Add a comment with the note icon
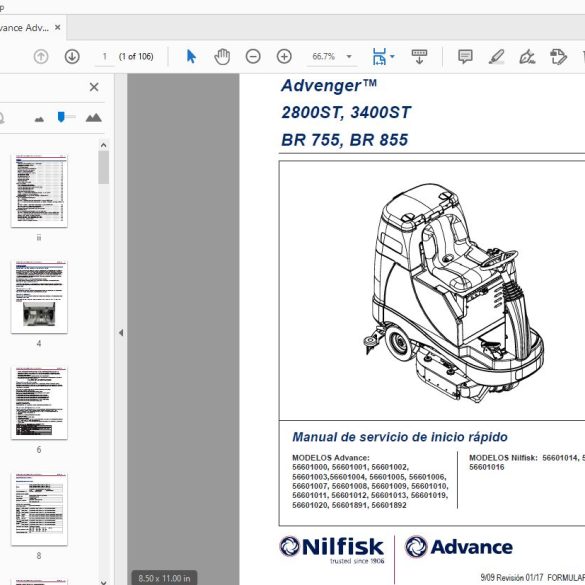Image resolution: width=585 pixels, height=585 pixels. [x=465, y=57]
